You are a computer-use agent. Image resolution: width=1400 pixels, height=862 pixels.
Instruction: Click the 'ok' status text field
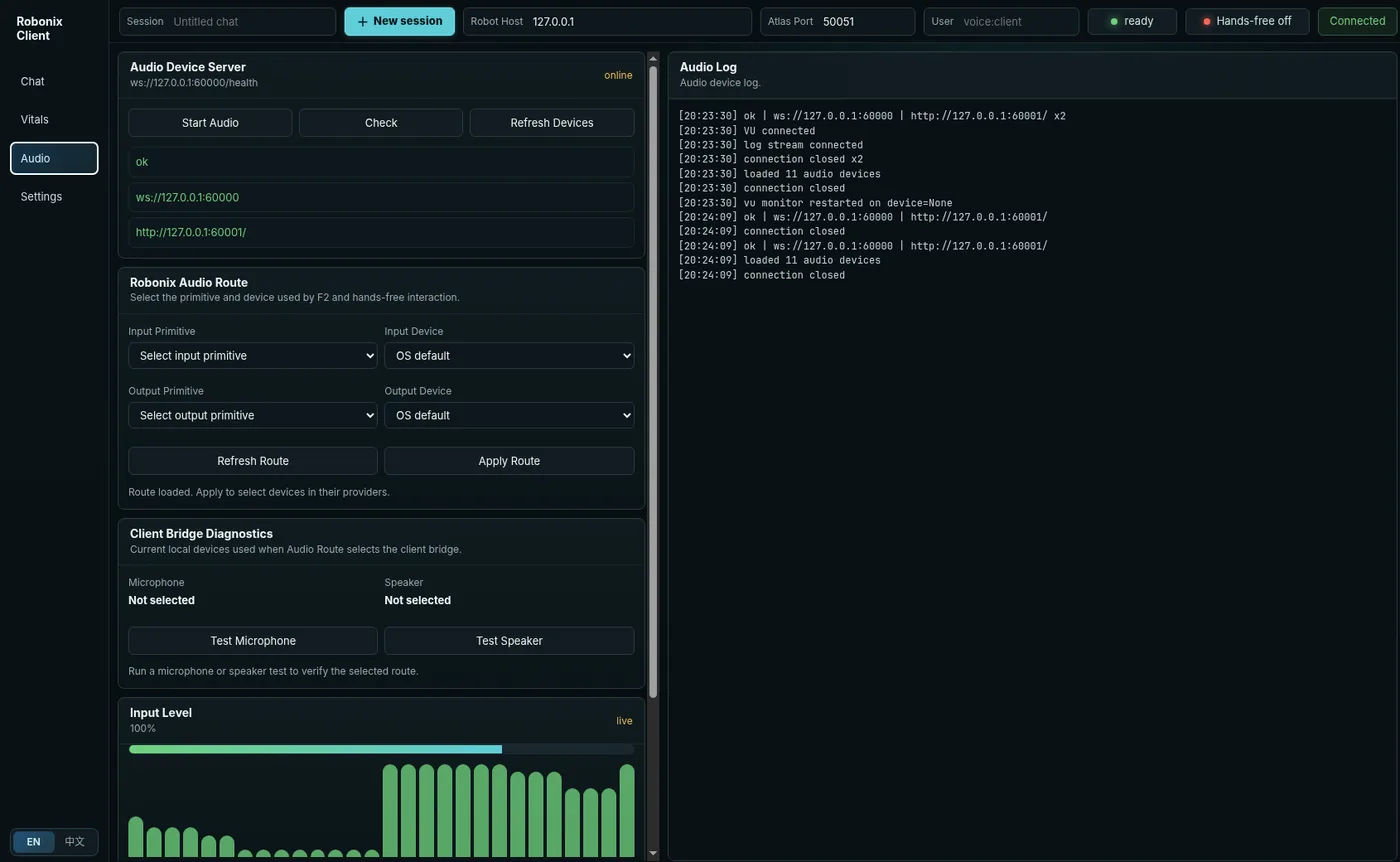[381, 162]
